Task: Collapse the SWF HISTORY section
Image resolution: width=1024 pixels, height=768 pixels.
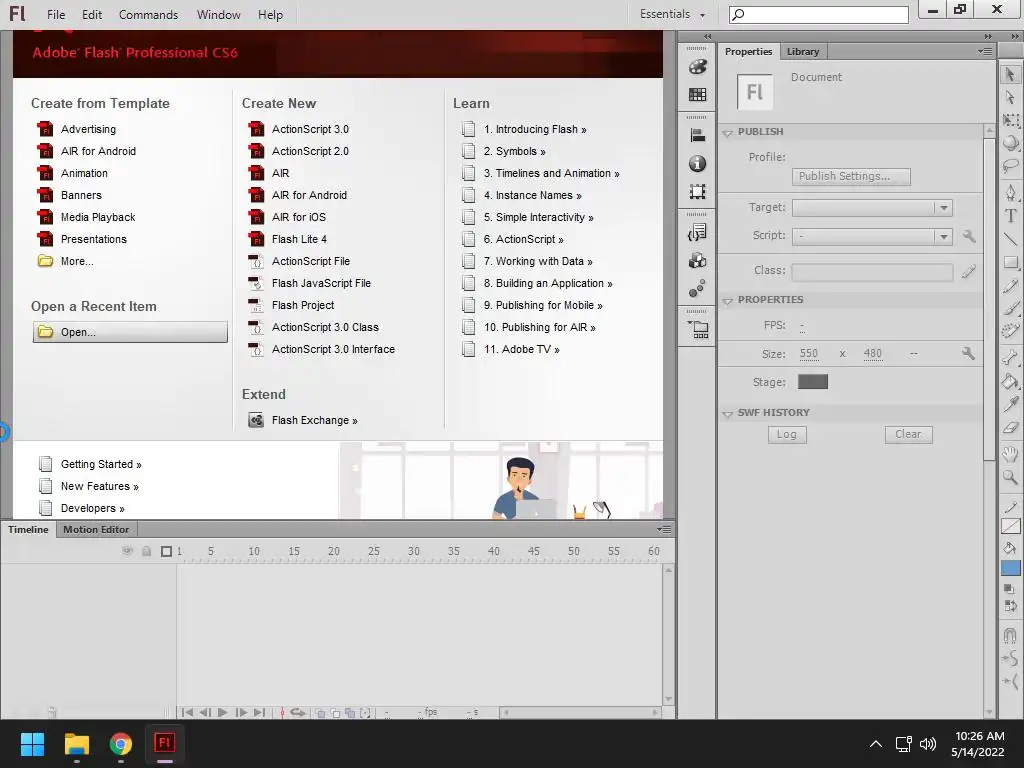Action: [x=728, y=413]
